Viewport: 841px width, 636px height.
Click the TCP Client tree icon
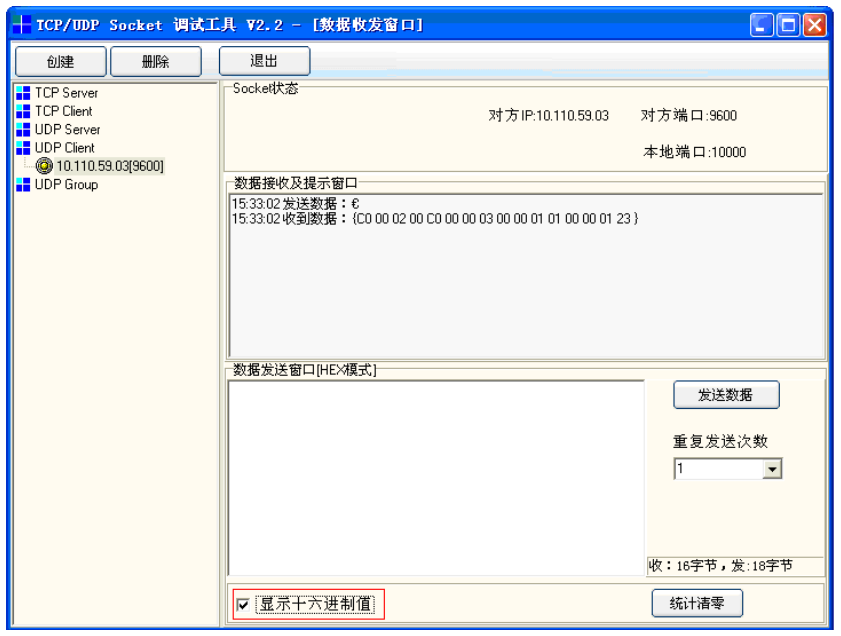pyautogui.click(x=24, y=111)
